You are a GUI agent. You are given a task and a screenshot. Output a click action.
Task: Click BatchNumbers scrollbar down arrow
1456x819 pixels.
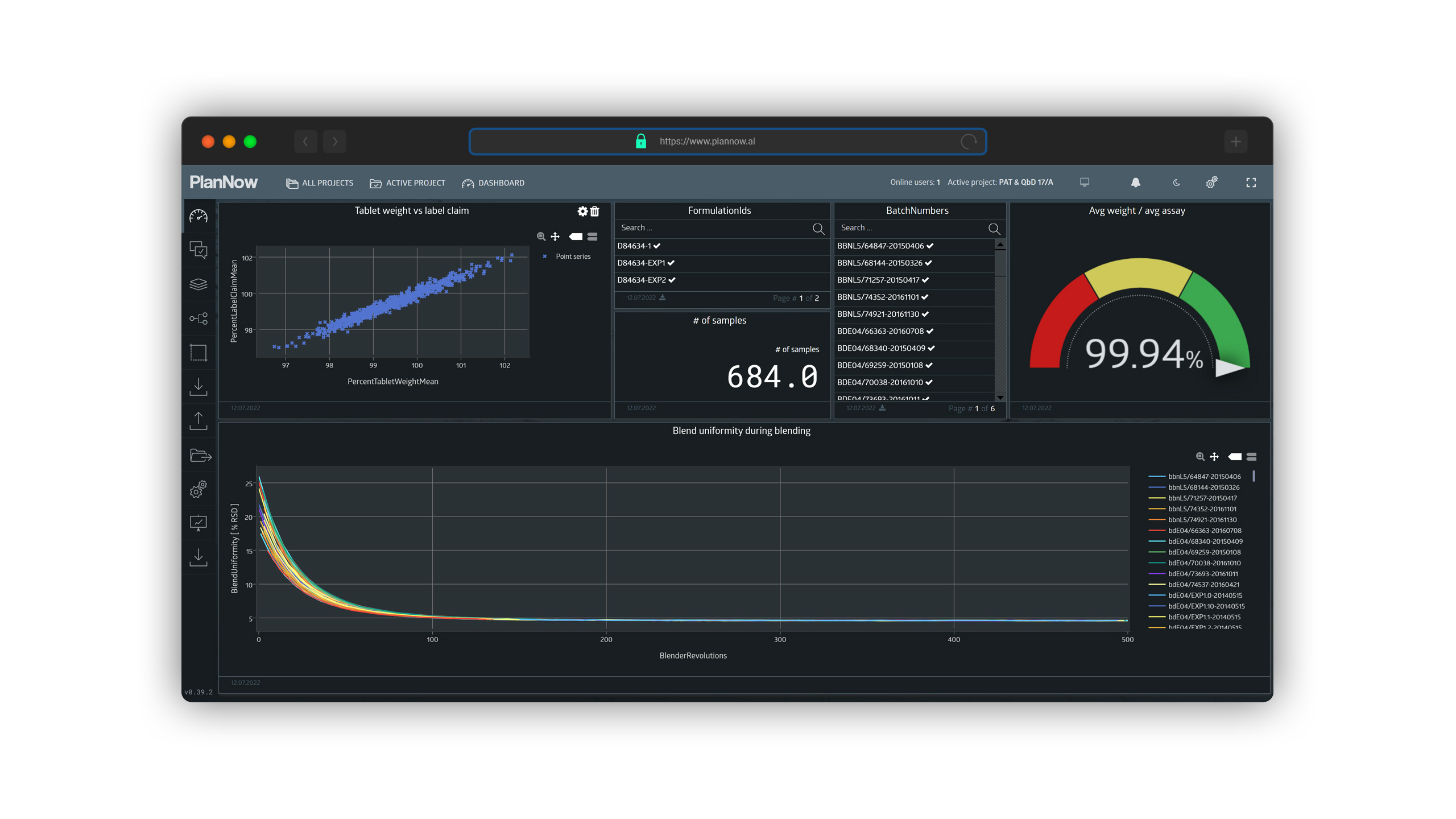tap(1000, 397)
